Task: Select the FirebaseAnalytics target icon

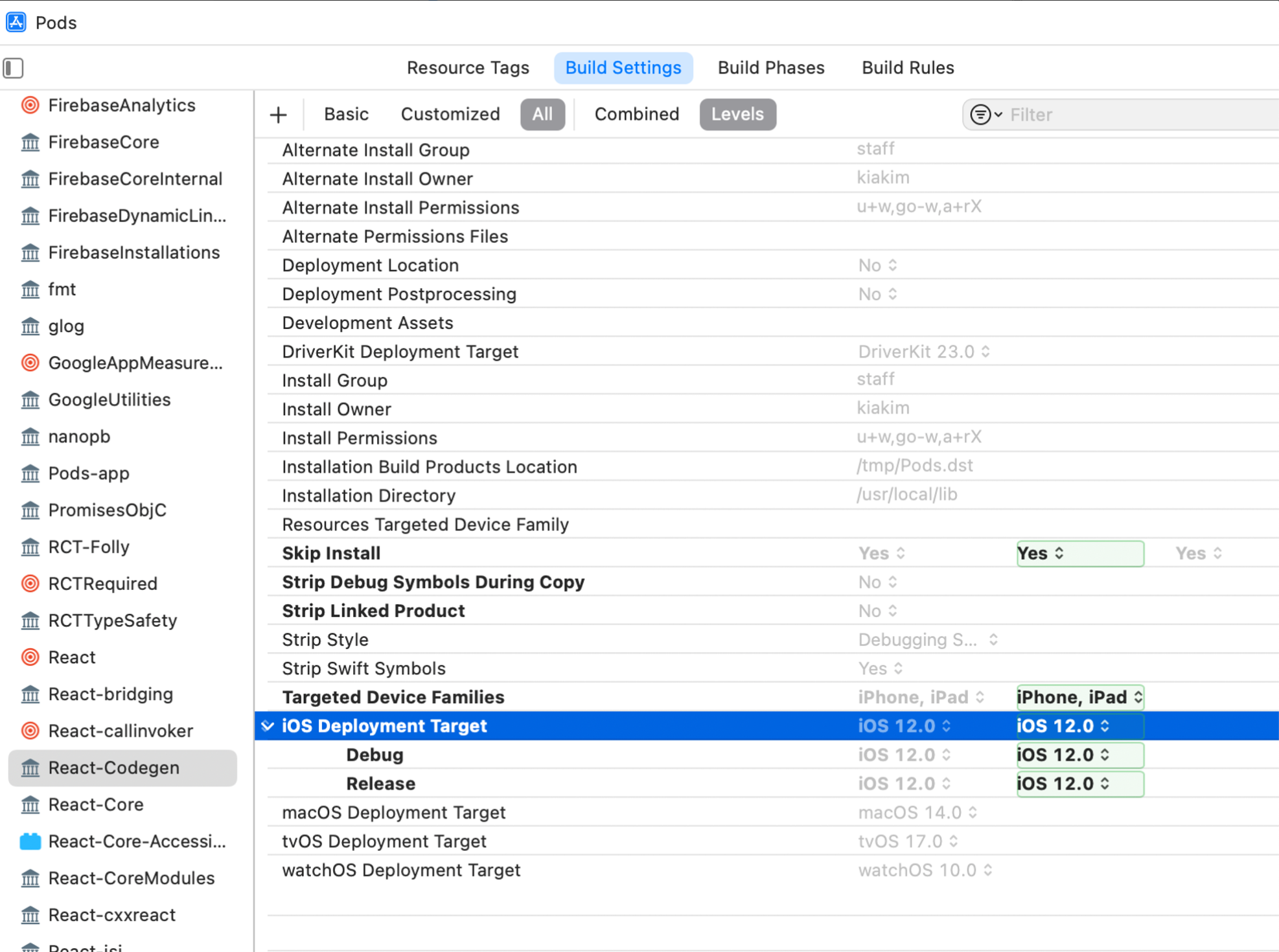Action: pyautogui.click(x=30, y=105)
